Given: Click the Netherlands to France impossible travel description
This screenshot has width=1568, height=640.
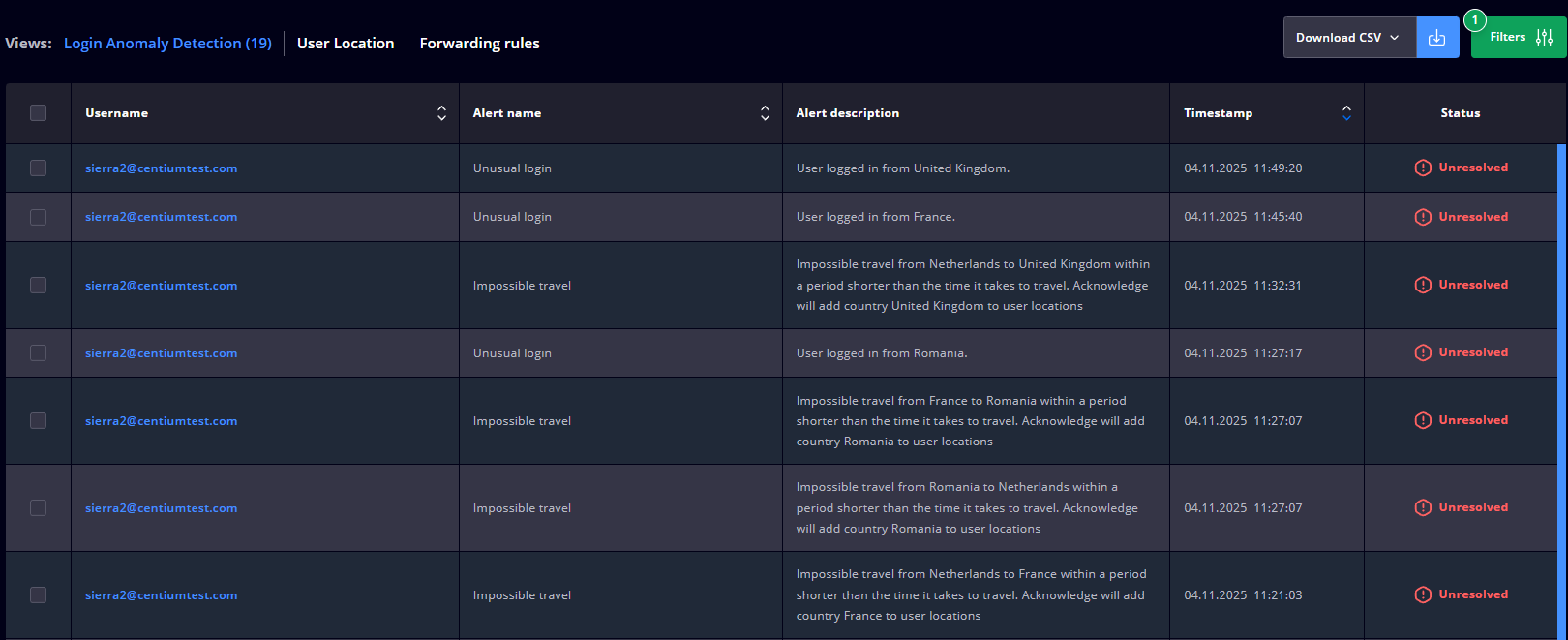Looking at the screenshot, I should (971, 594).
